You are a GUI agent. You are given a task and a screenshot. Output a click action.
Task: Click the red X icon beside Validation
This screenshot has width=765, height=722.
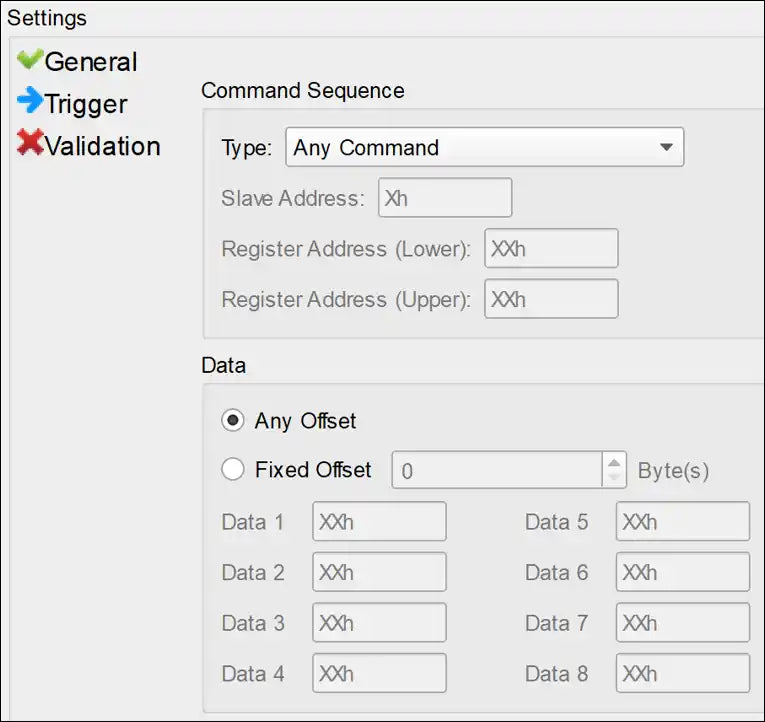(30, 144)
